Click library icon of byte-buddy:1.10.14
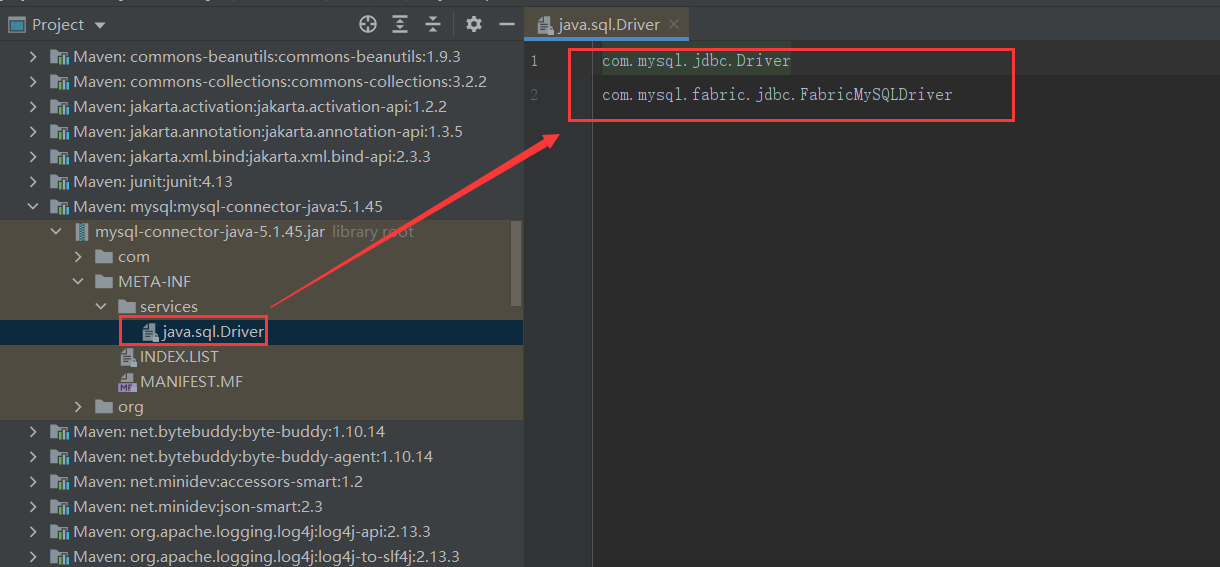Image resolution: width=1220 pixels, height=567 pixels. tap(59, 431)
